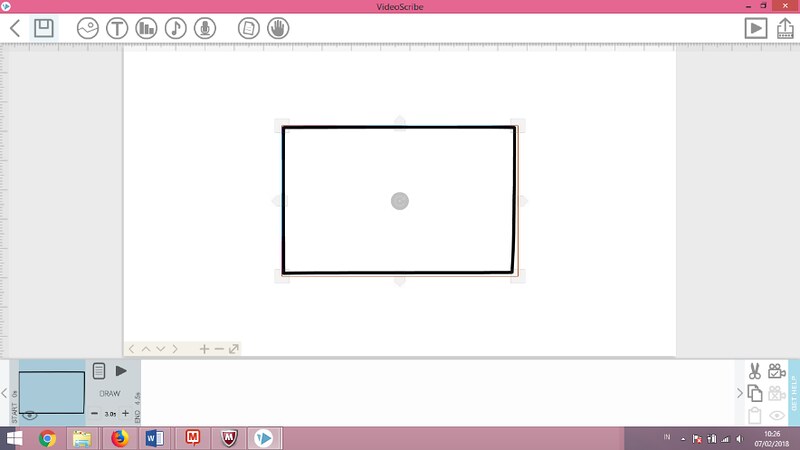Insert a chart element
The width and height of the screenshot is (800, 450).
pyautogui.click(x=146, y=28)
